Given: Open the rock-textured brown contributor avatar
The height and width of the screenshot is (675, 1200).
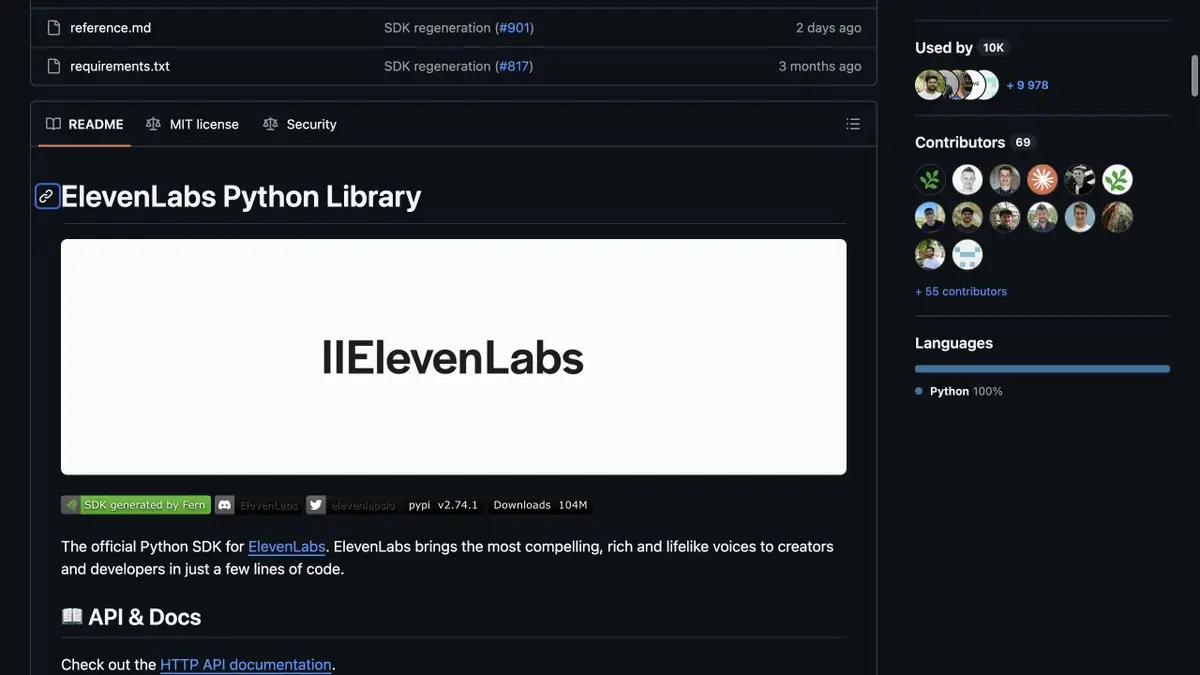Looking at the screenshot, I should tap(1117, 217).
